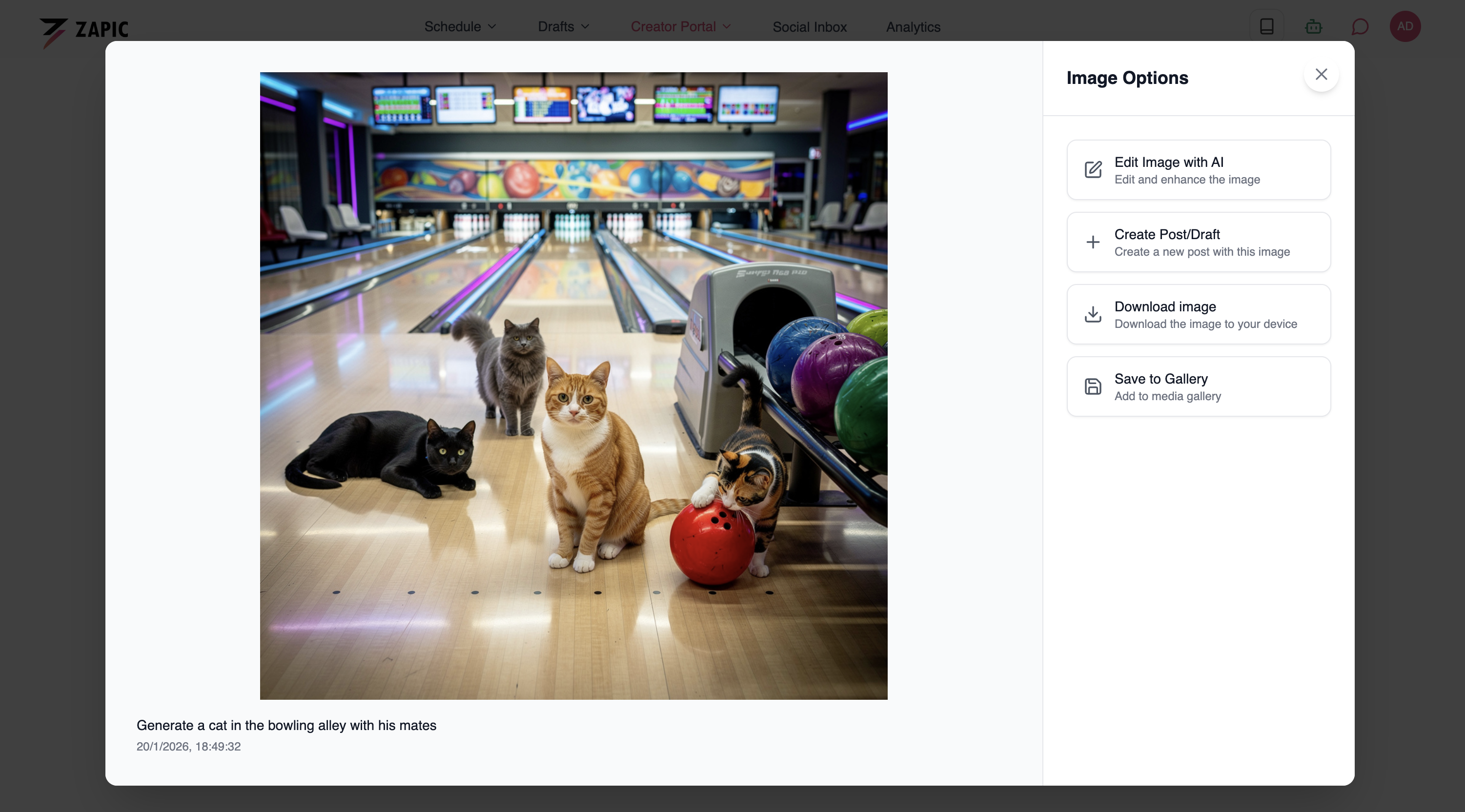This screenshot has width=1465, height=812.
Task: Open the AD user avatar menu
Action: click(x=1404, y=27)
